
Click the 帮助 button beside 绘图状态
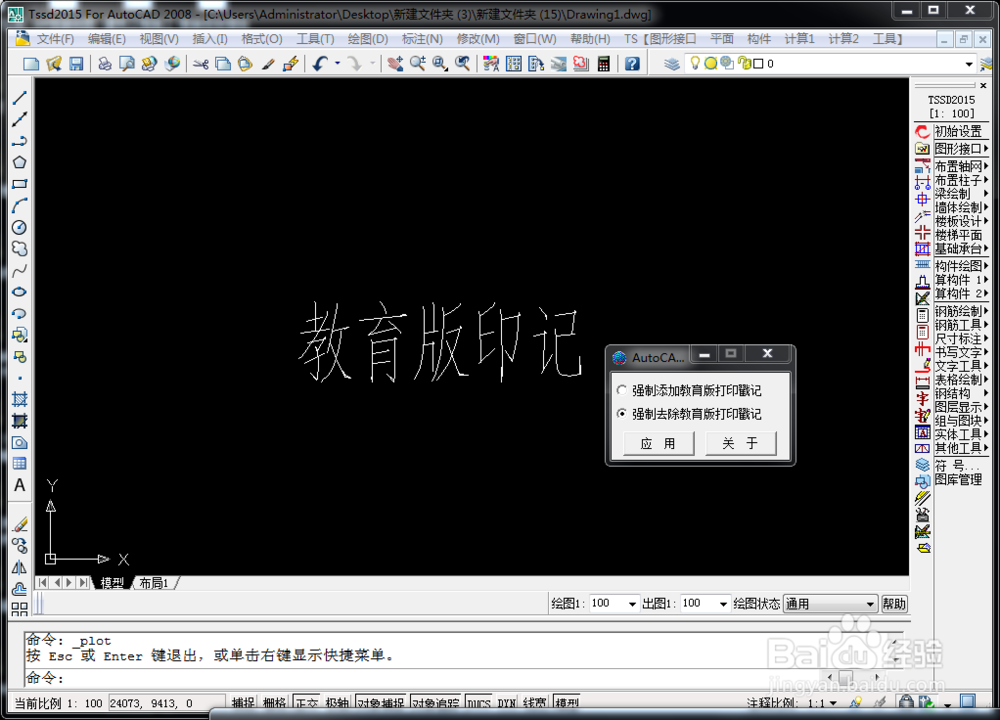[894, 604]
